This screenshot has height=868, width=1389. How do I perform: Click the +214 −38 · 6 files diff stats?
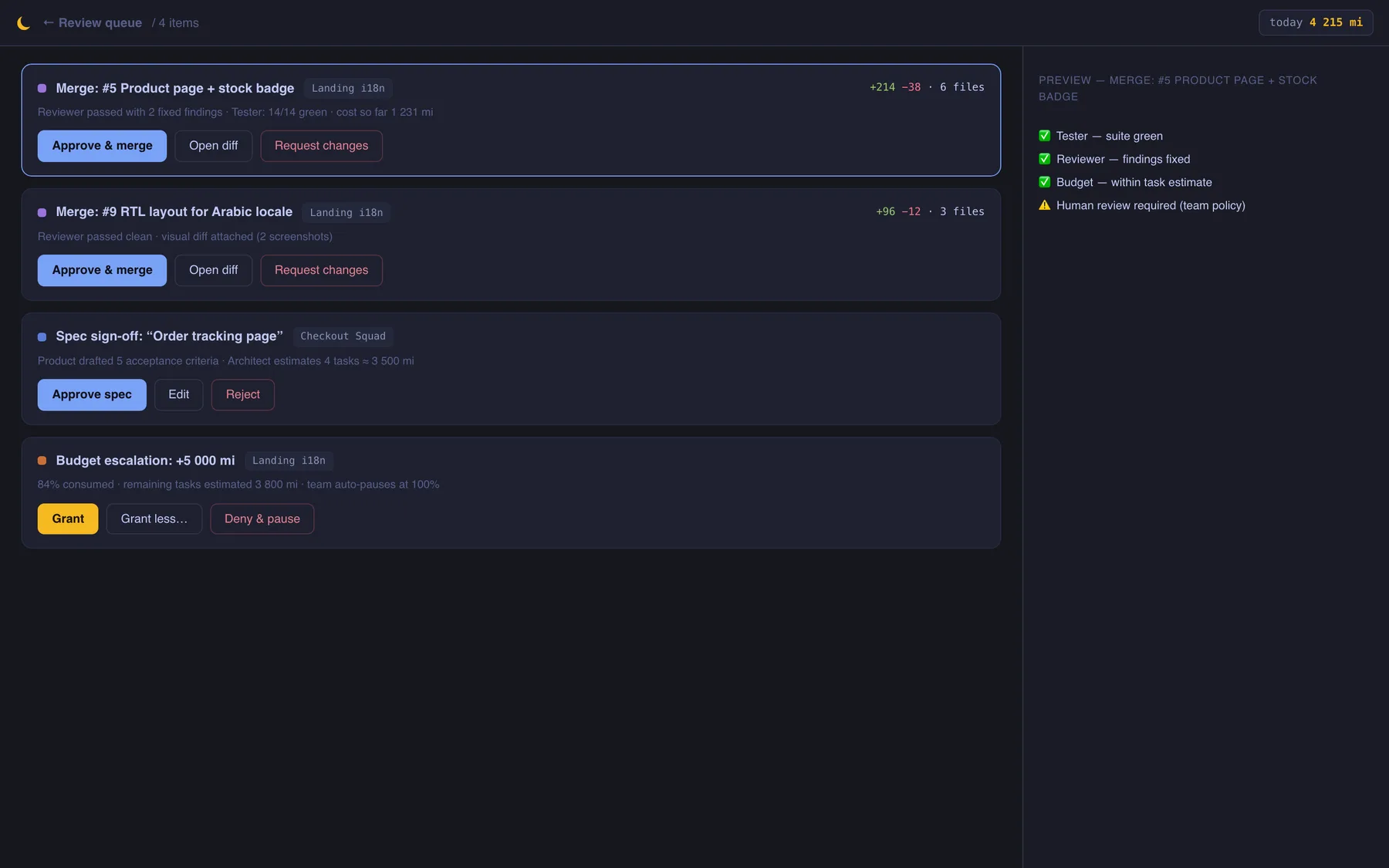(x=927, y=87)
